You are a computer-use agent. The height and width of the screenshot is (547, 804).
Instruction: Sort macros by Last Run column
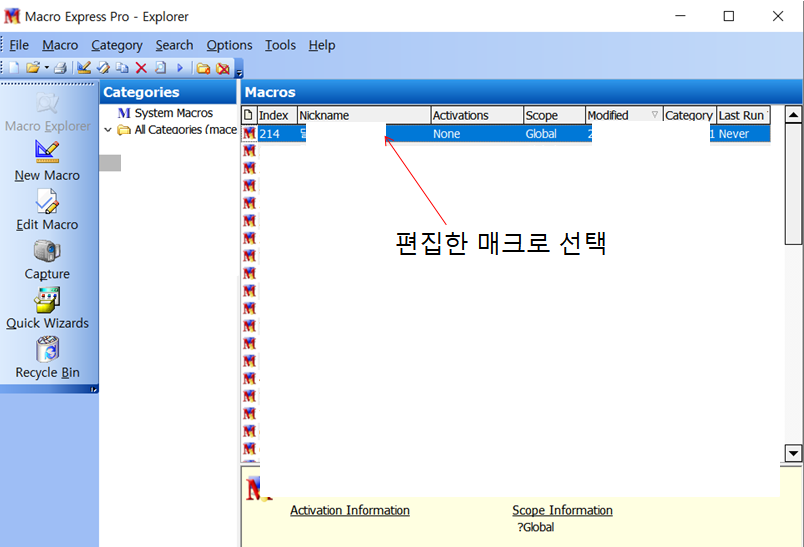742,115
